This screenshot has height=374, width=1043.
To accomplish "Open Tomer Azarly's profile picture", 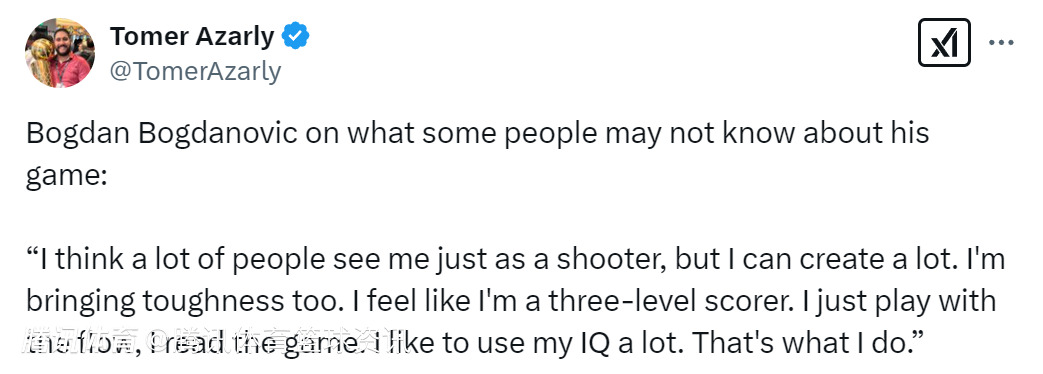I will coord(60,53).
